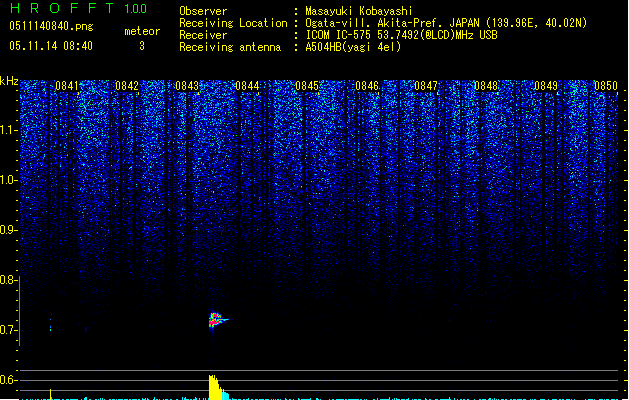Click the 0843 time marker
This screenshot has width=629, height=400.
point(187,86)
